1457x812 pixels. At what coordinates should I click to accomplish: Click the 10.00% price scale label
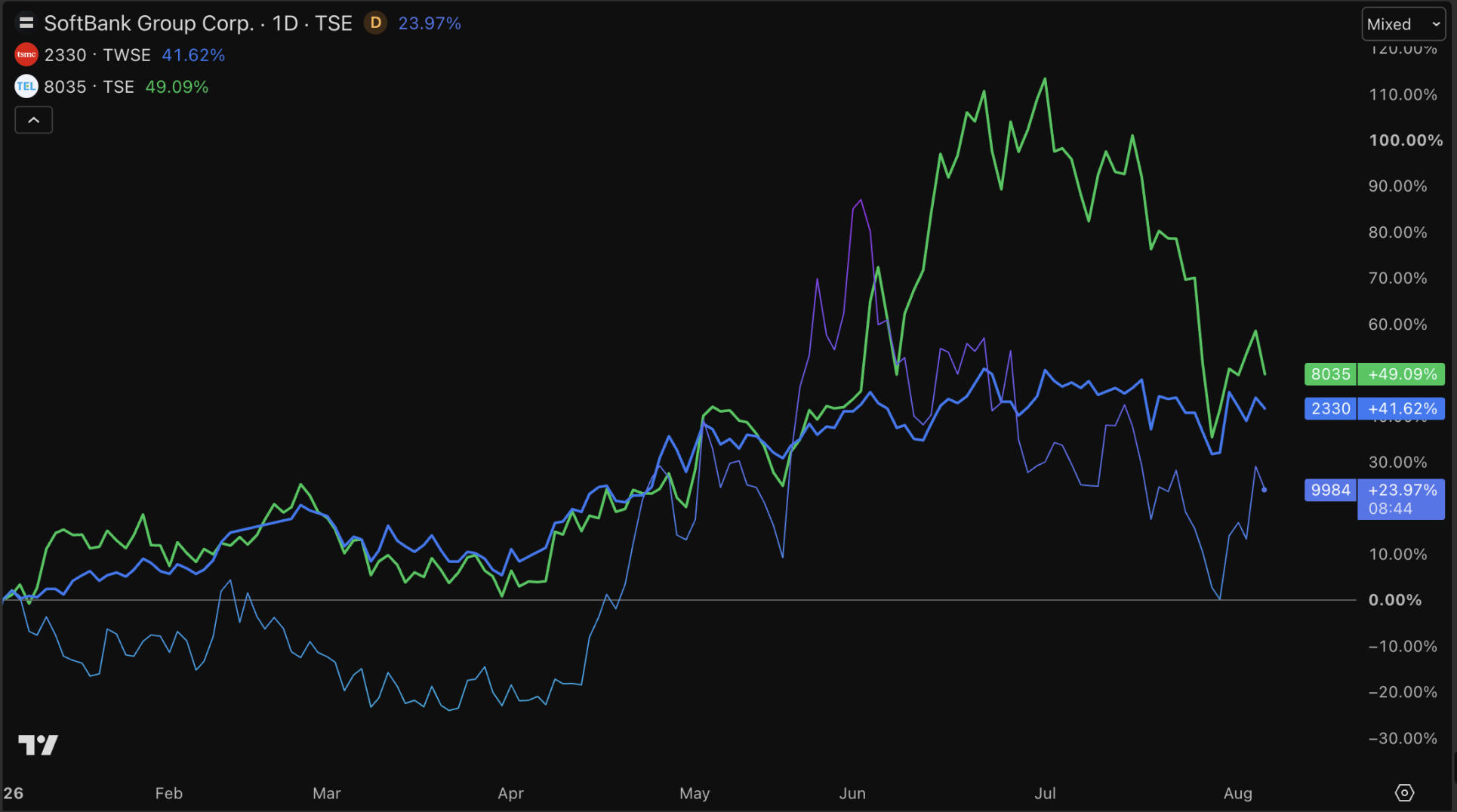click(x=1398, y=555)
